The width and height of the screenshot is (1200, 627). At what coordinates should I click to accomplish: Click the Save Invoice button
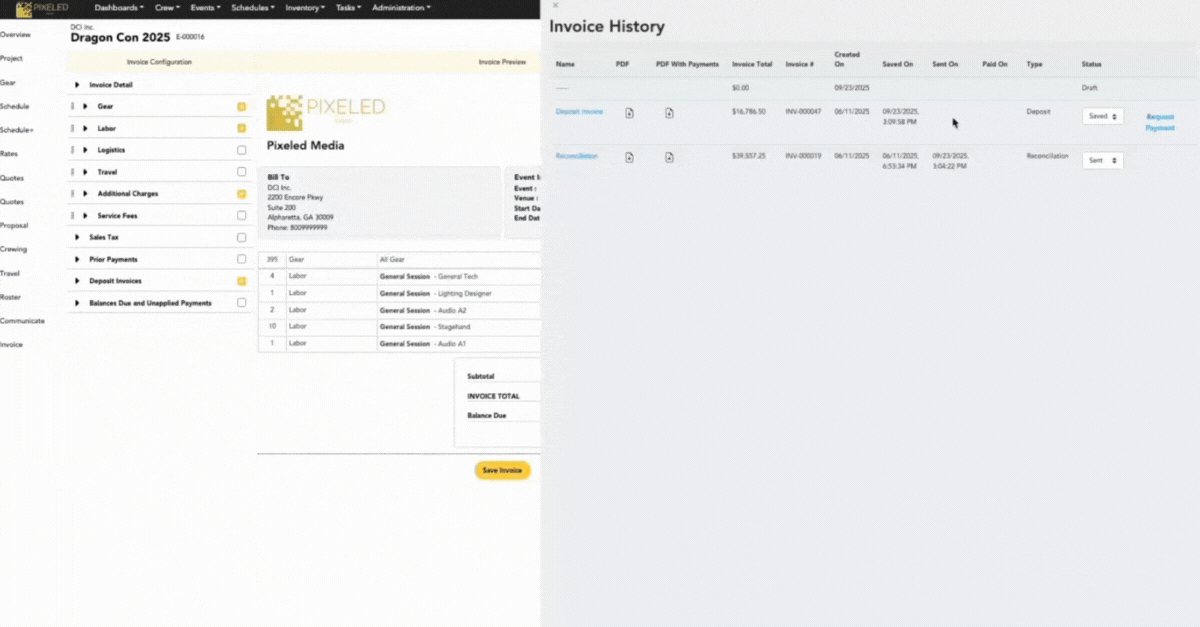tap(502, 470)
